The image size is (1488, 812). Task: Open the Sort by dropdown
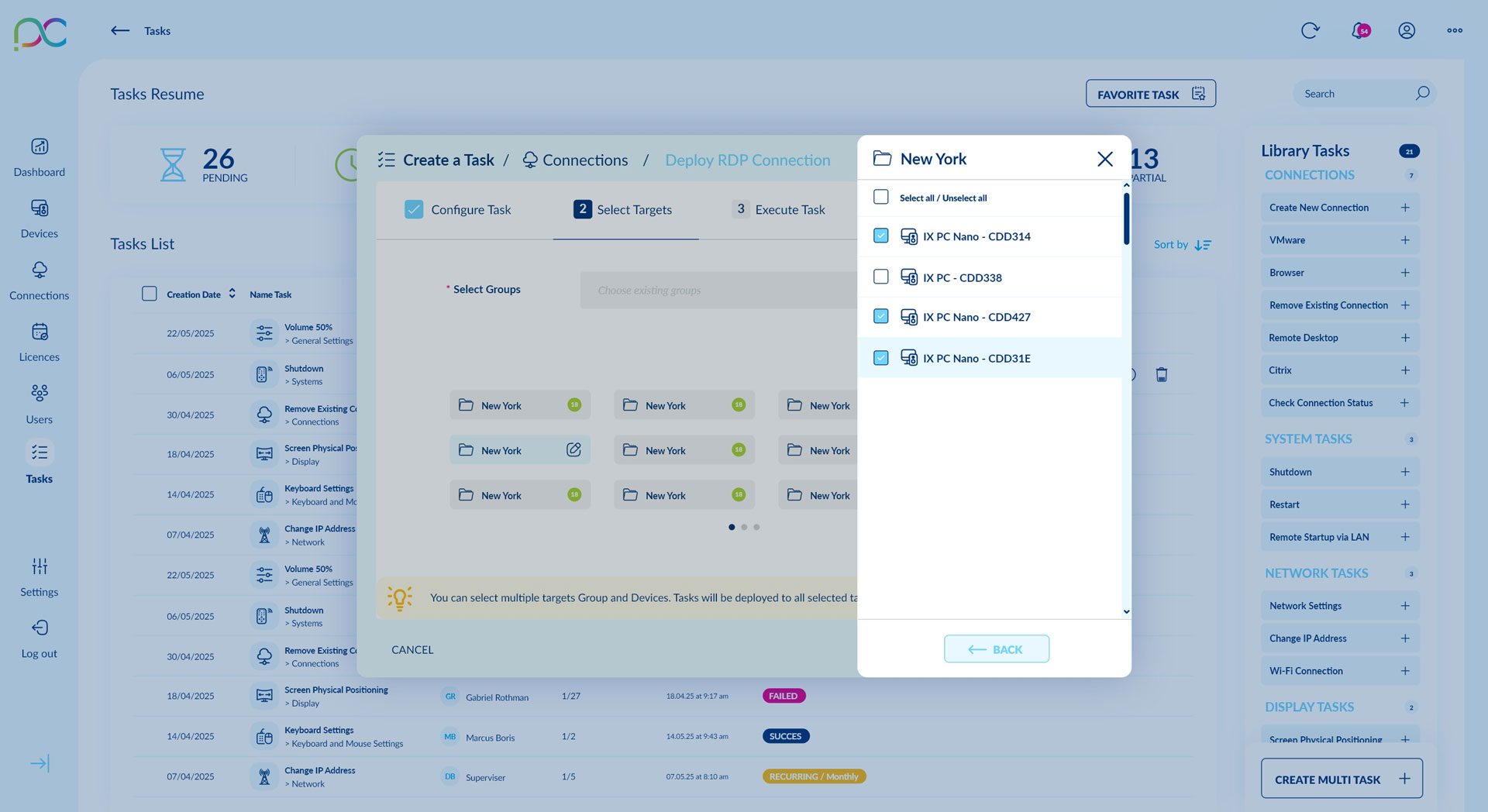pyautogui.click(x=1182, y=245)
